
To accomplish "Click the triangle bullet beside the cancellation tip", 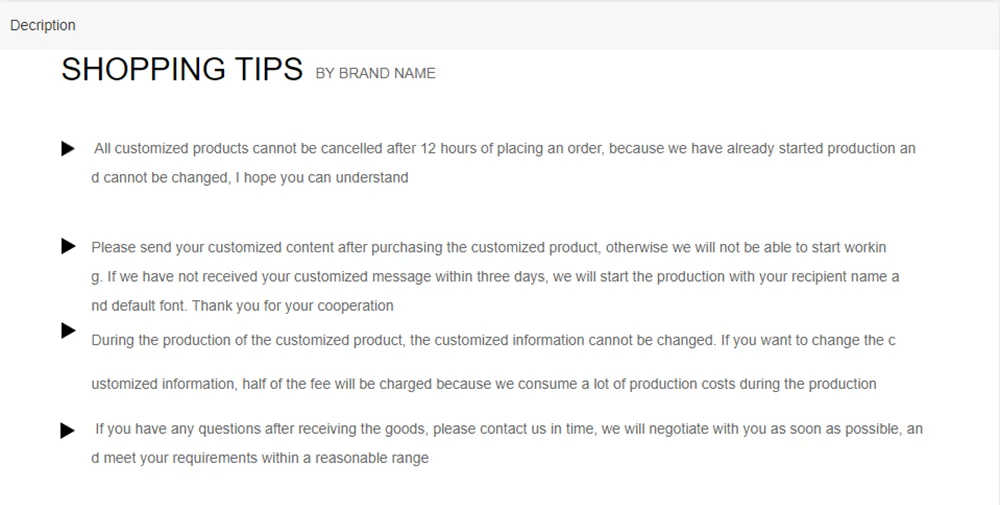I will point(68,149).
